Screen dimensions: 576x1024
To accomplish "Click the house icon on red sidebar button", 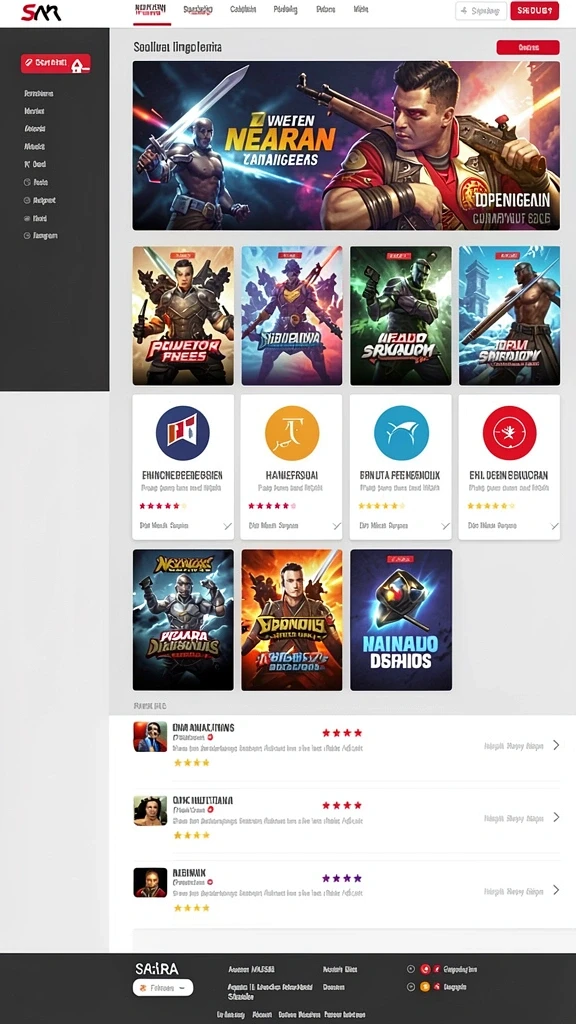I will [77, 65].
